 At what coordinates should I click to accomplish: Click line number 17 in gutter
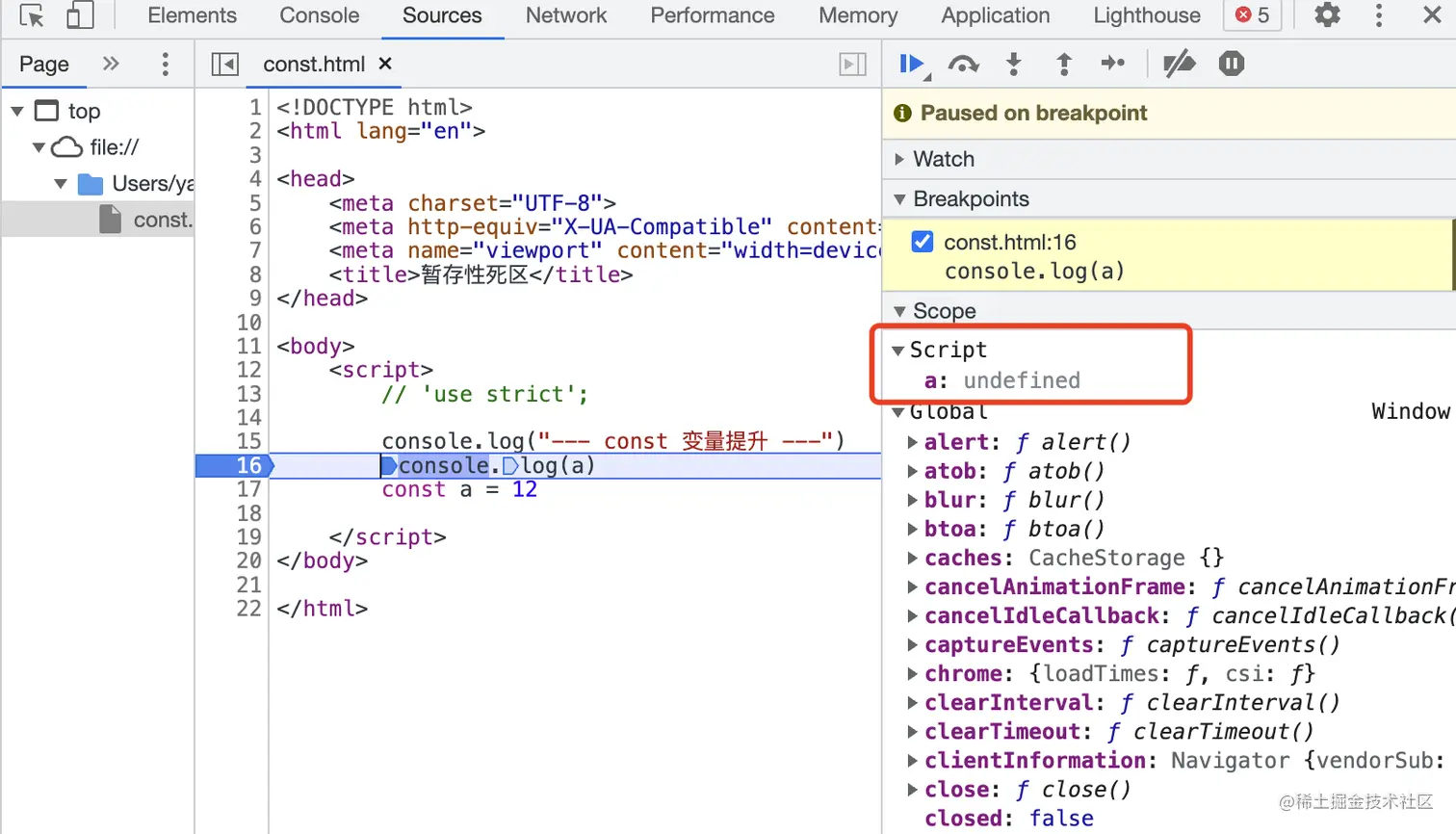248,489
